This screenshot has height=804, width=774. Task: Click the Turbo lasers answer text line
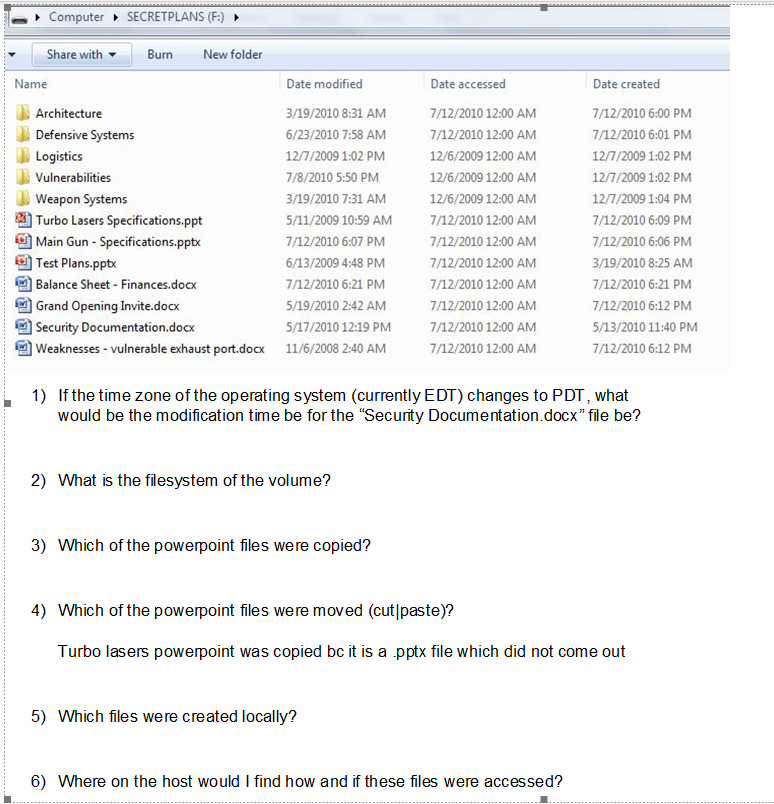[x=341, y=652]
